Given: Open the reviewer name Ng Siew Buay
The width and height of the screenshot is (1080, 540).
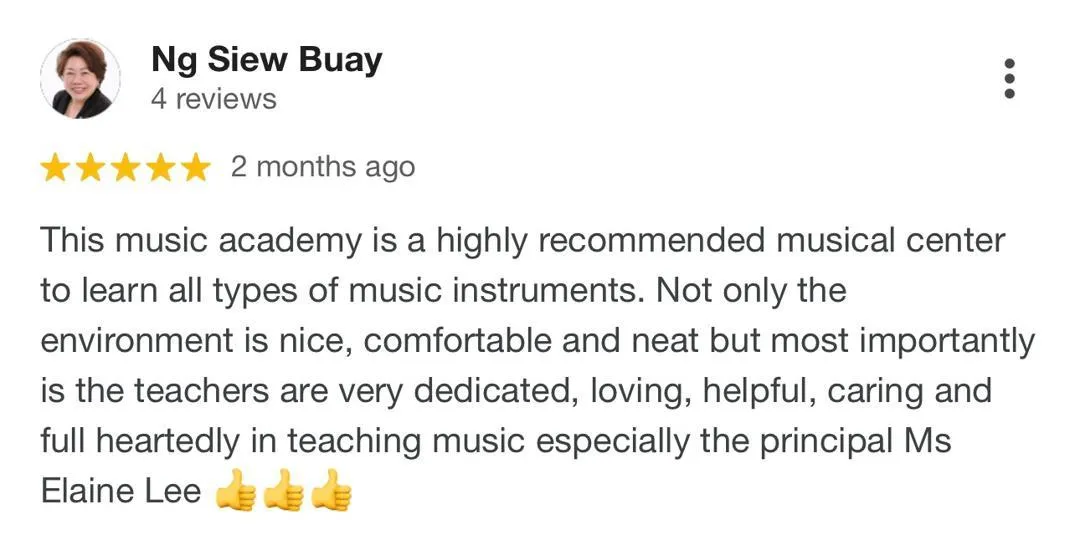Looking at the screenshot, I should (266, 61).
